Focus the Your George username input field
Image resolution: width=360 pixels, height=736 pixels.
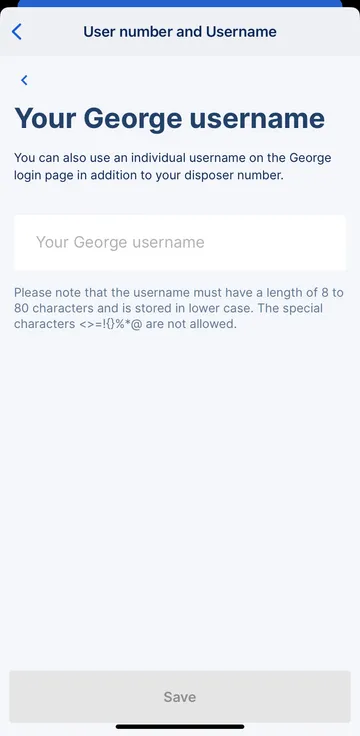[x=180, y=243]
